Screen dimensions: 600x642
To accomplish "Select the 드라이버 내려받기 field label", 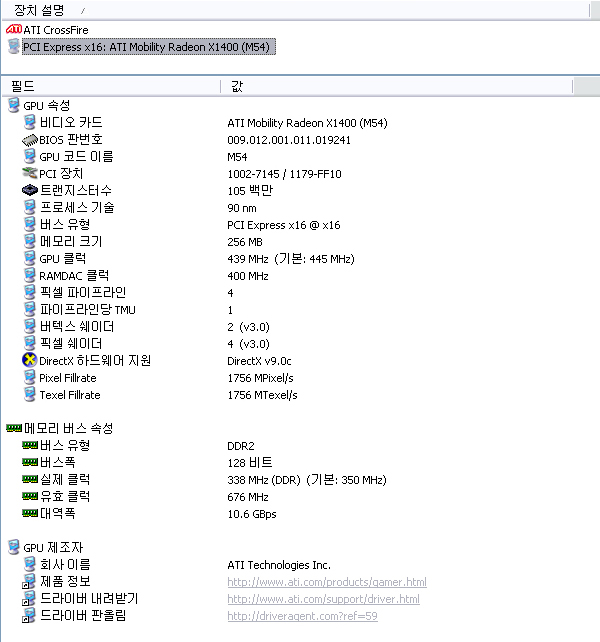I will 89,599.
